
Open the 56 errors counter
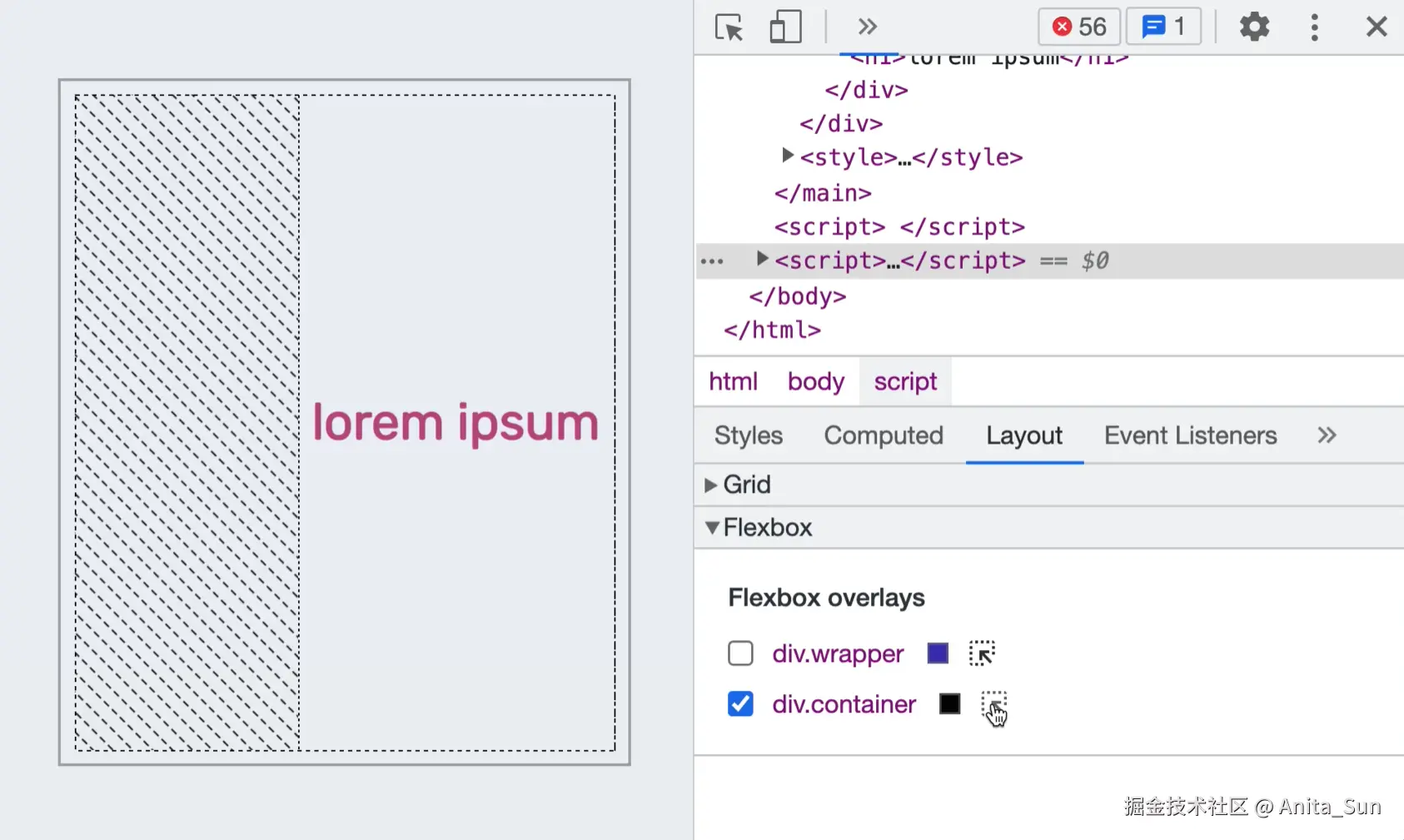tap(1078, 27)
